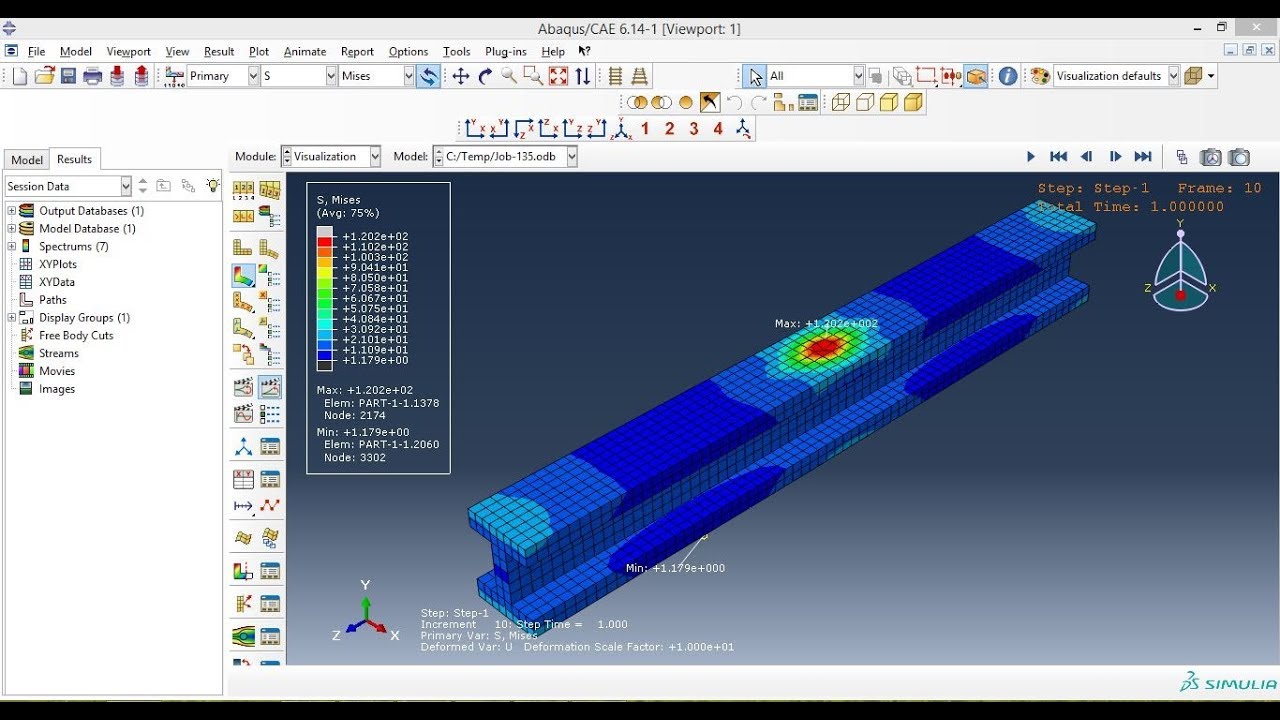Click Plot Contours on Deformed Shape icon
This screenshot has height=720, width=1280.
(243, 275)
